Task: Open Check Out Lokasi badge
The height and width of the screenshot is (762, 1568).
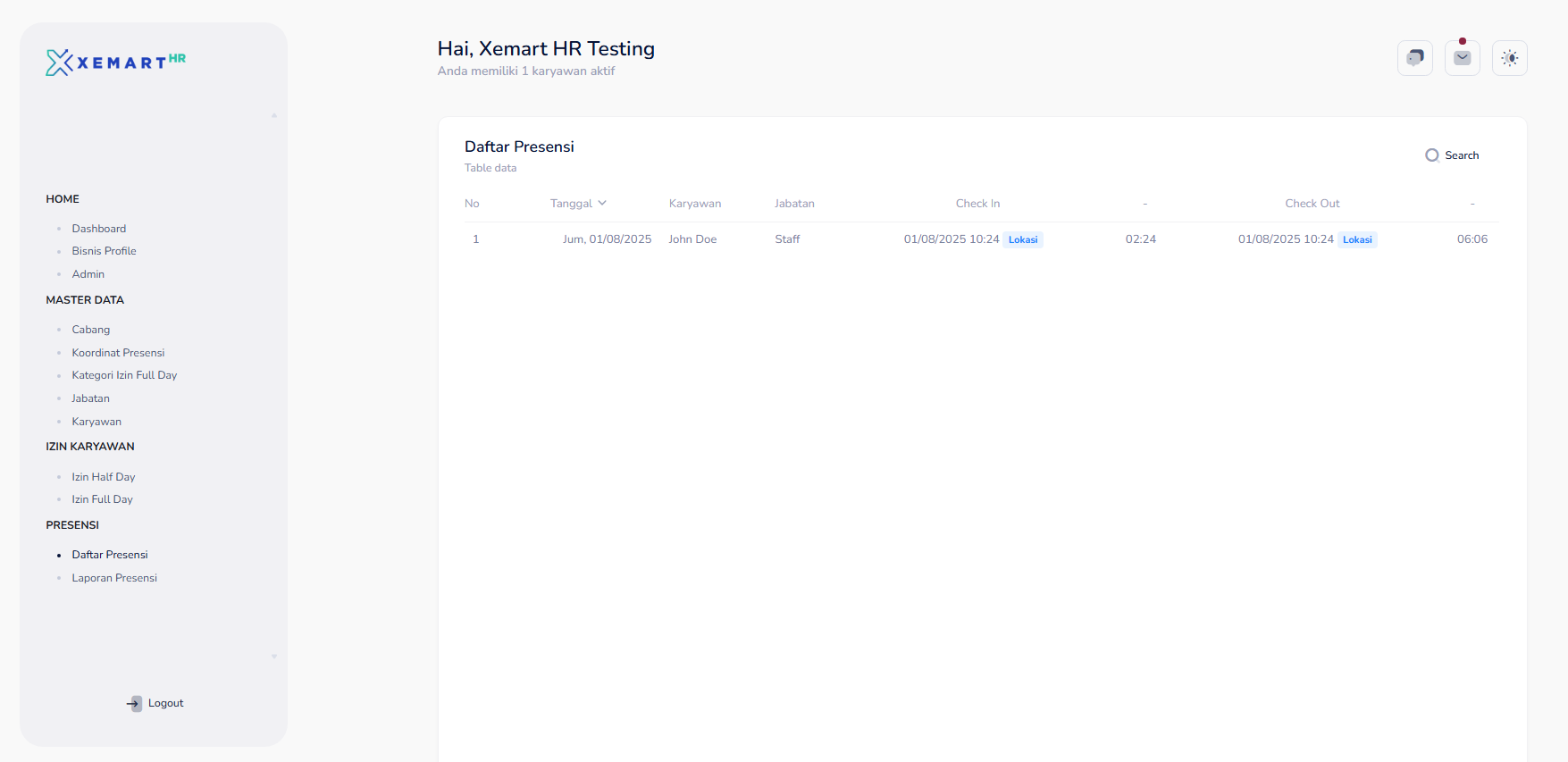Action: click(x=1356, y=239)
